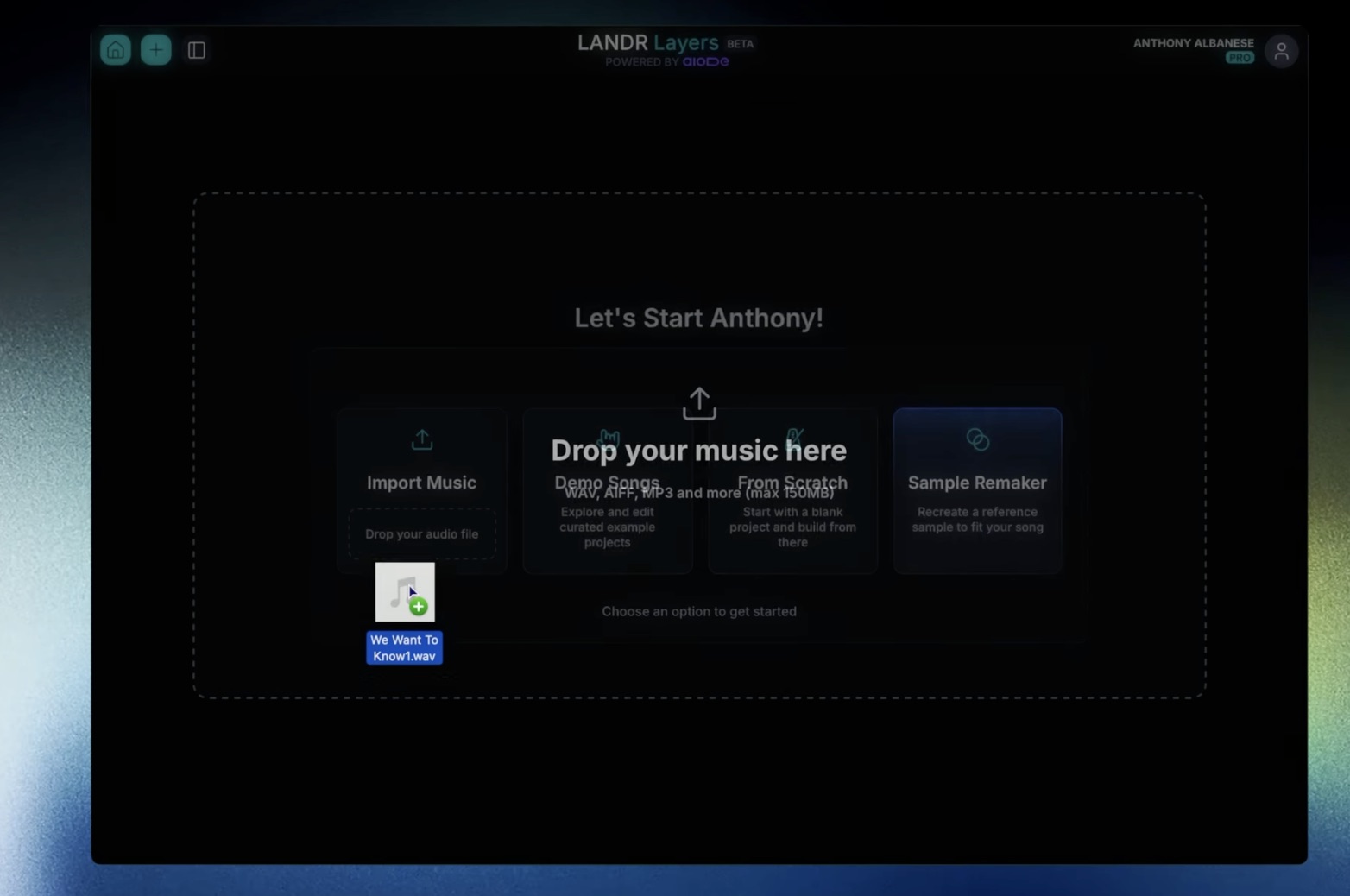This screenshot has height=896, width=1350.
Task: Click the upload arrow above Drop your music
Action: click(699, 403)
